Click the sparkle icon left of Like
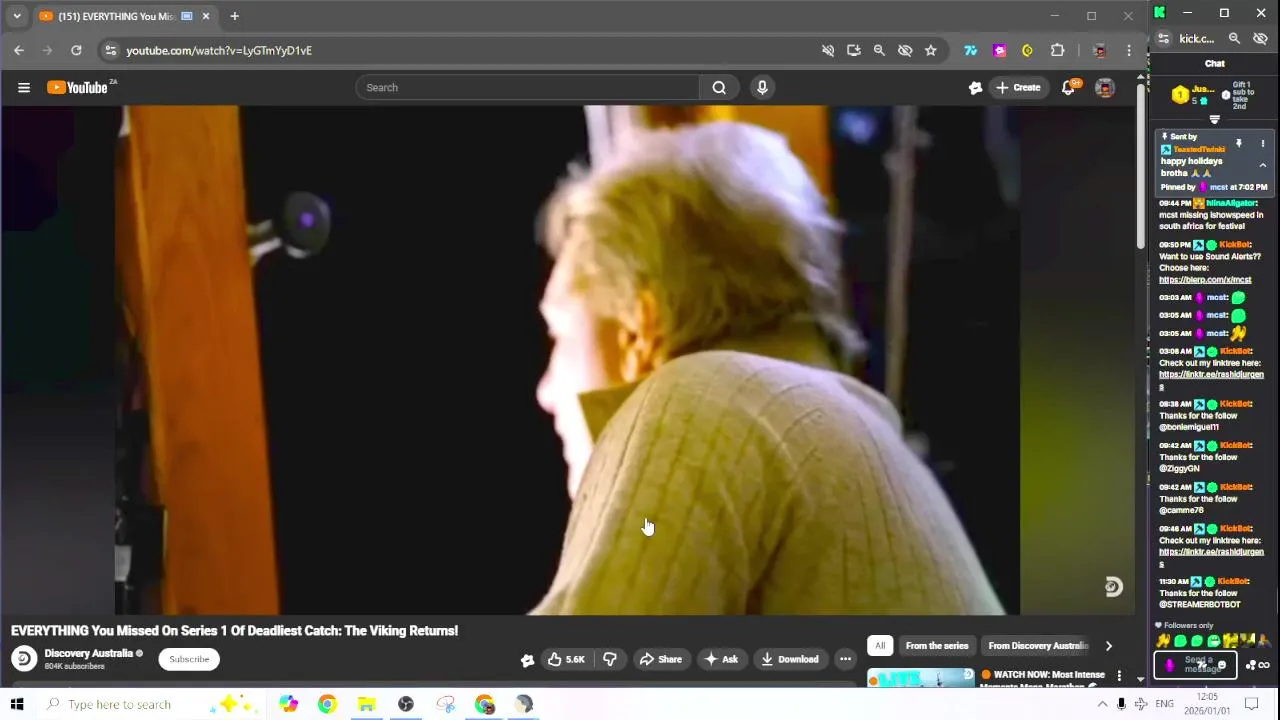1280x720 pixels. tap(528, 659)
